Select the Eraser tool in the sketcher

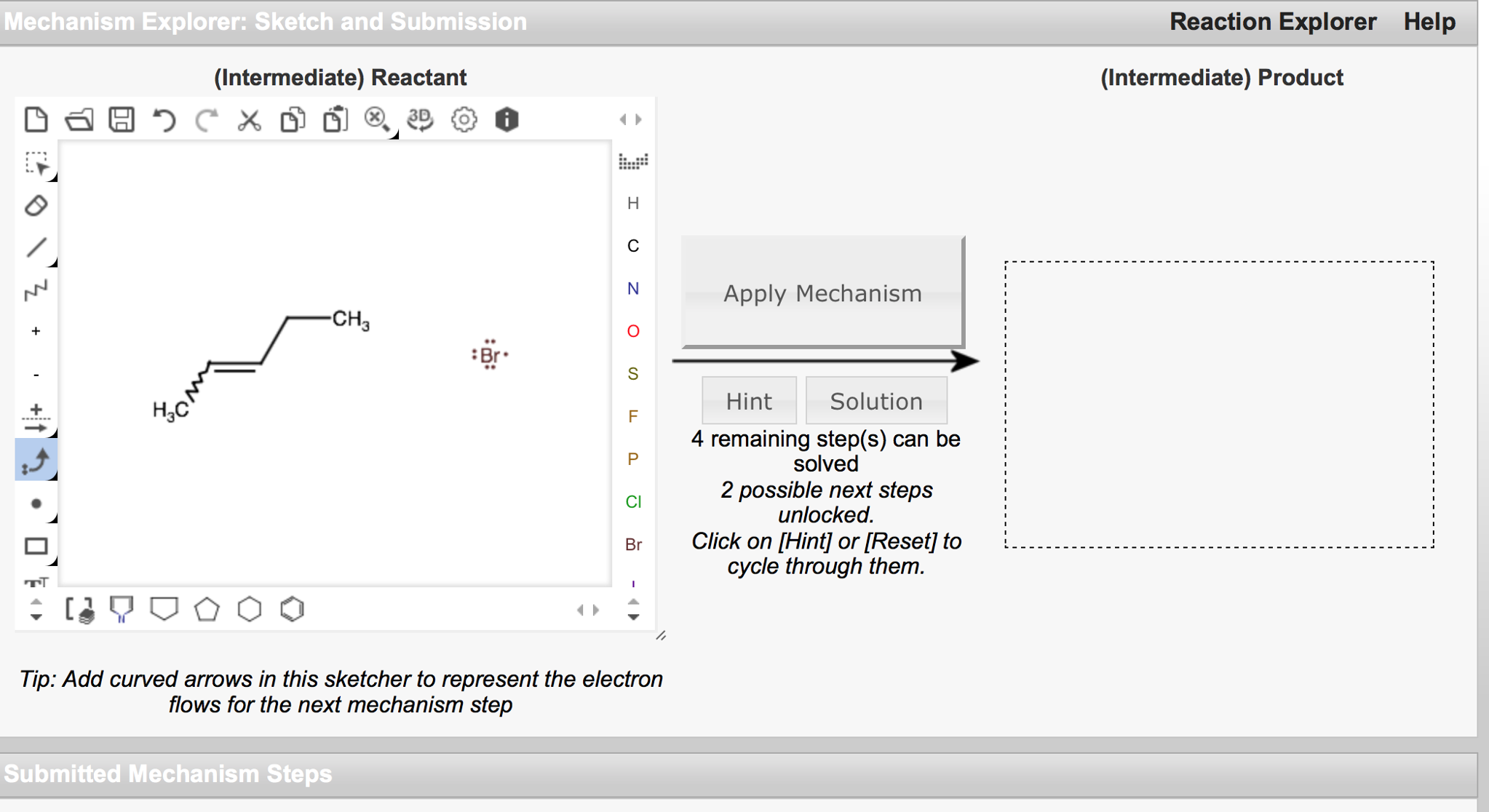[x=36, y=206]
